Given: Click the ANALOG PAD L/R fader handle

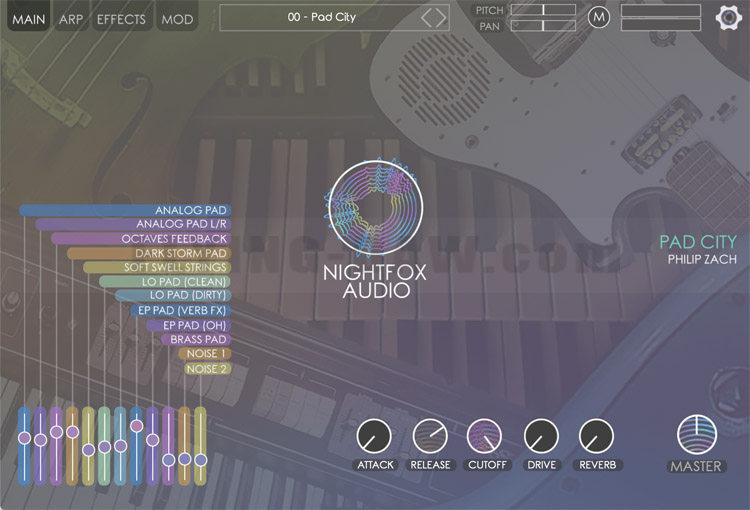Looking at the screenshot, I should [x=41, y=440].
